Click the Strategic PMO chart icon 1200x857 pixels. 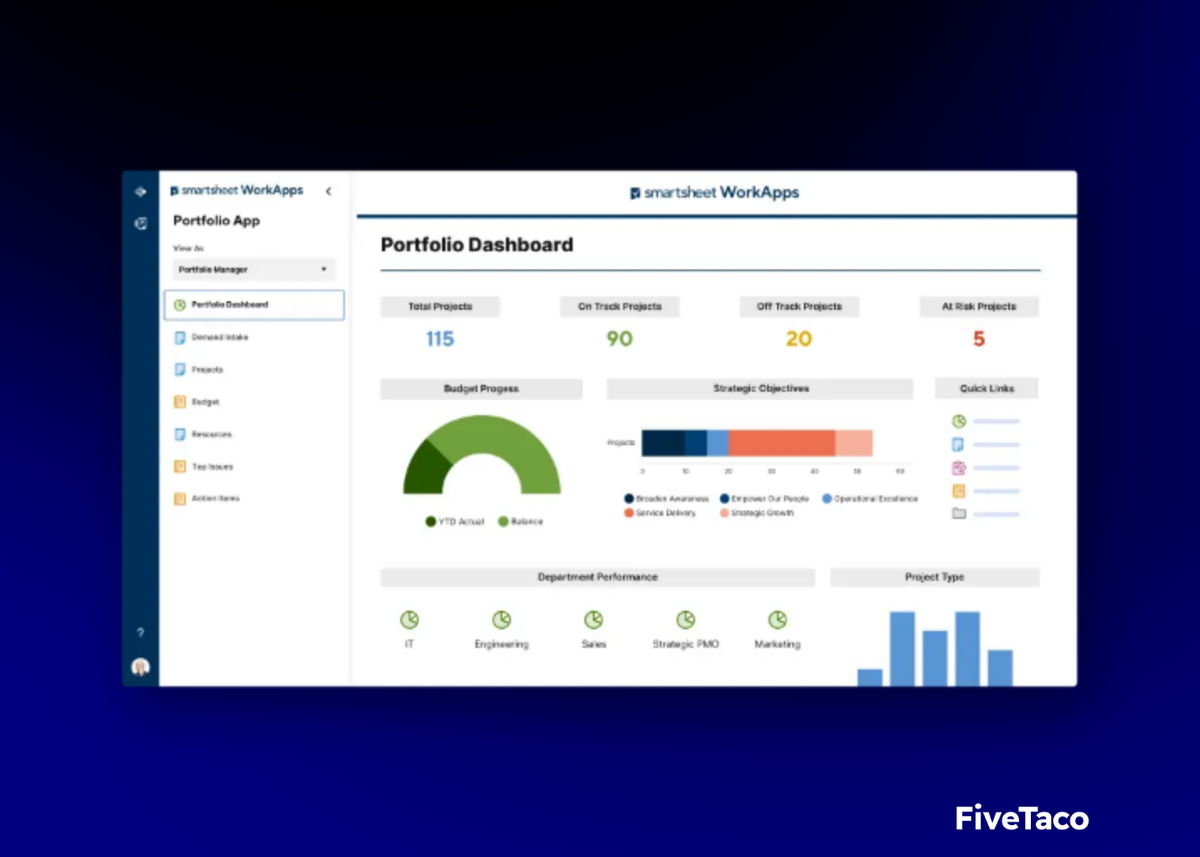(685, 620)
